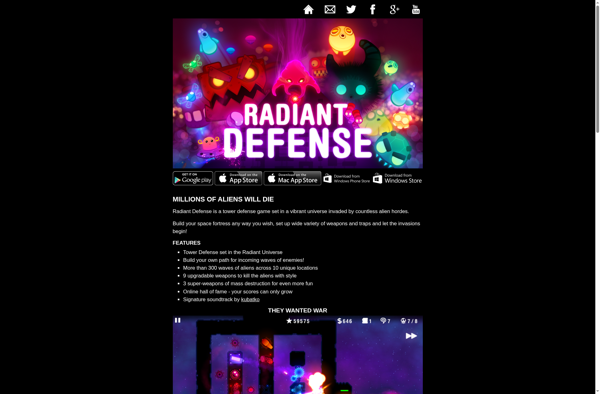Screen dimensions: 600x394
Task: Click the fast-forward arrows in gameplay screenshot
Action: click(411, 336)
